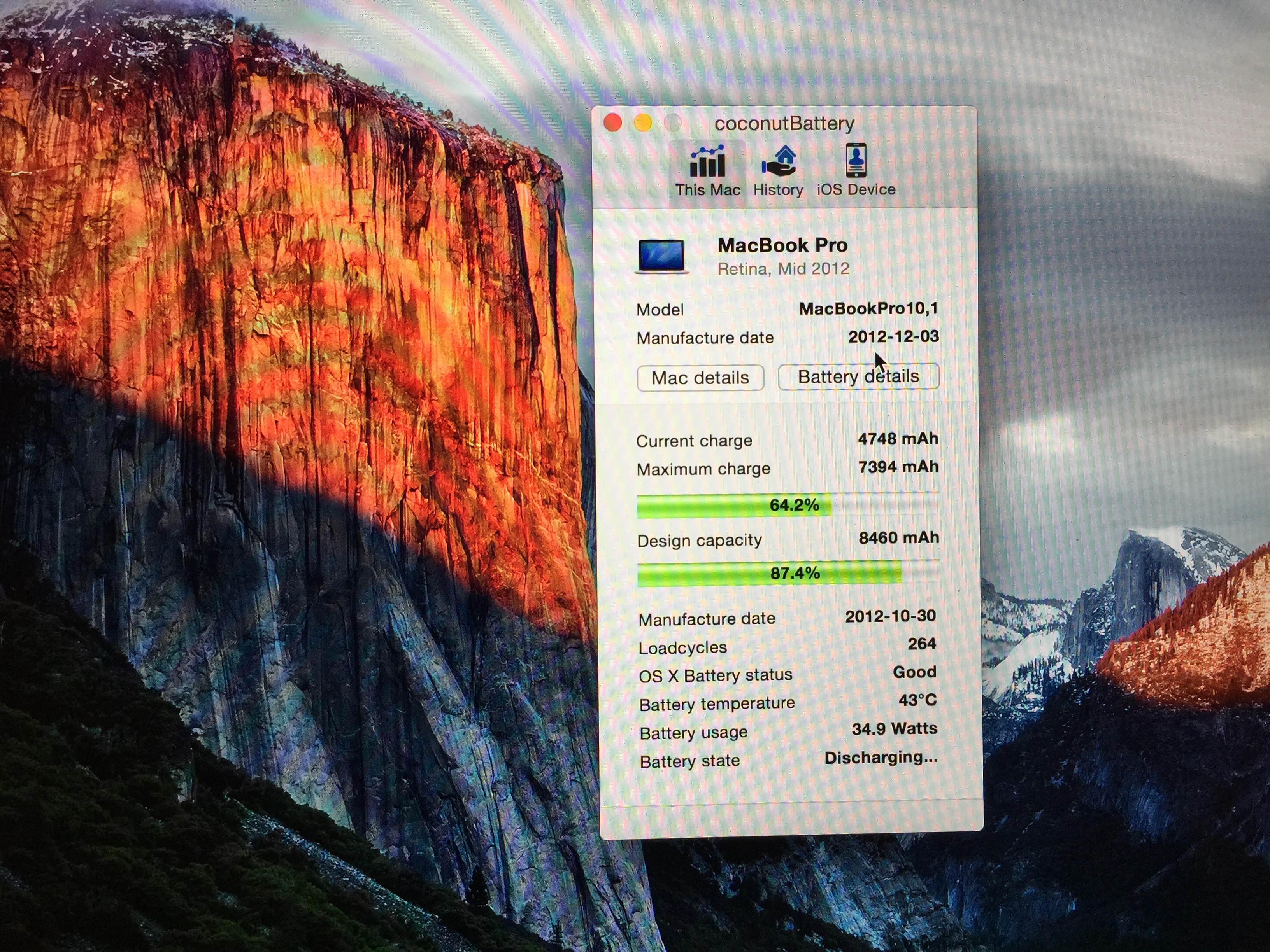Click the coconutBattery window title
Image resolution: width=1270 pixels, height=952 pixels.
click(784, 123)
